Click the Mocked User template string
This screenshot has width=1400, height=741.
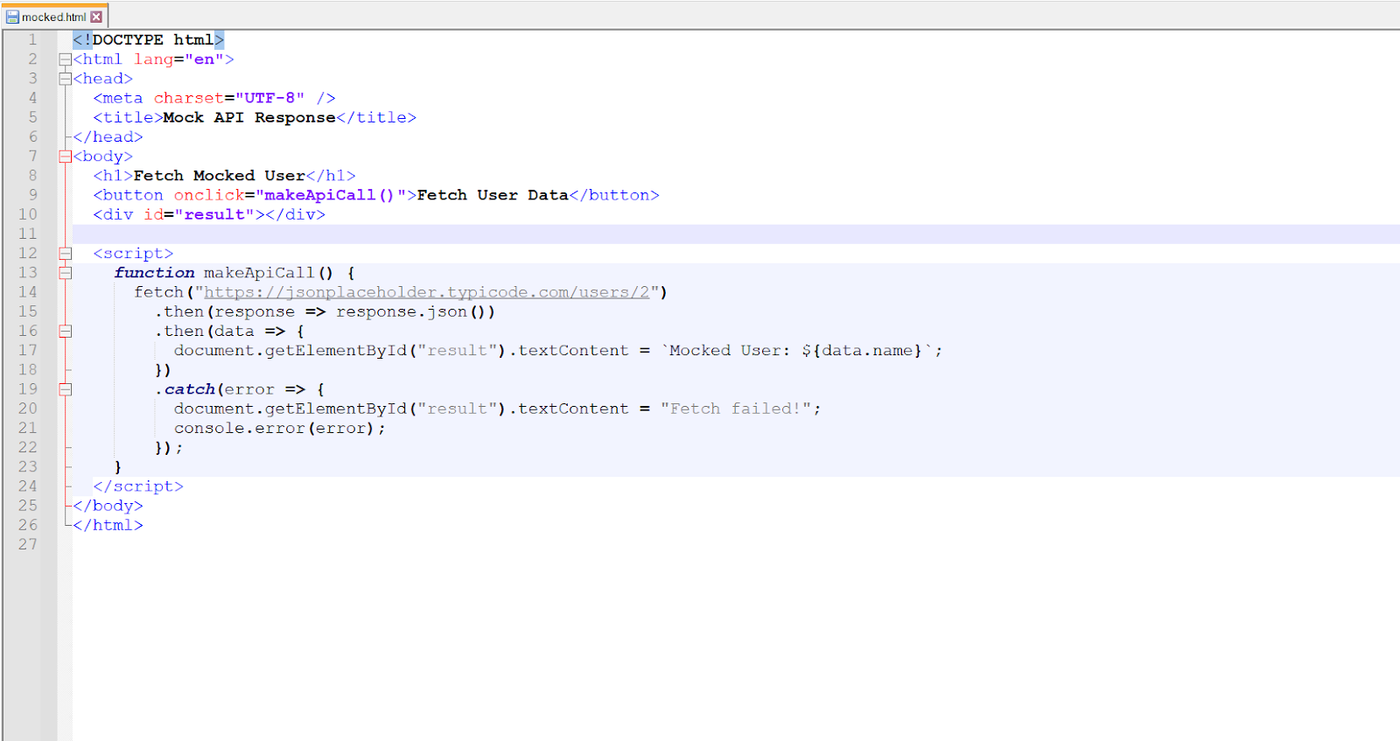coord(795,350)
